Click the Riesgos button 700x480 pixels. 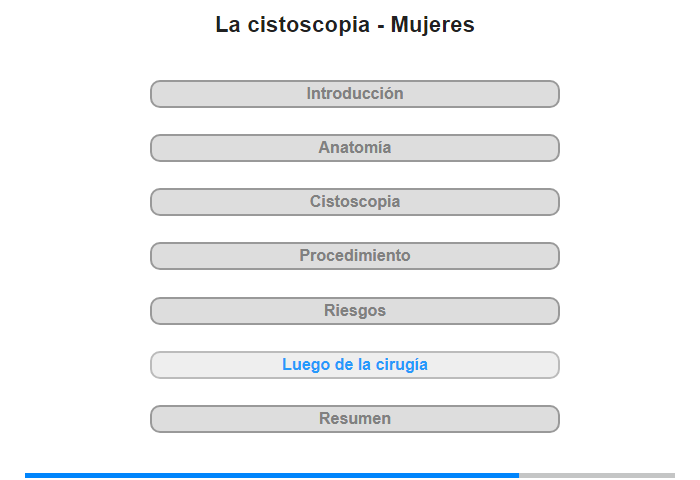click(354, 311)
